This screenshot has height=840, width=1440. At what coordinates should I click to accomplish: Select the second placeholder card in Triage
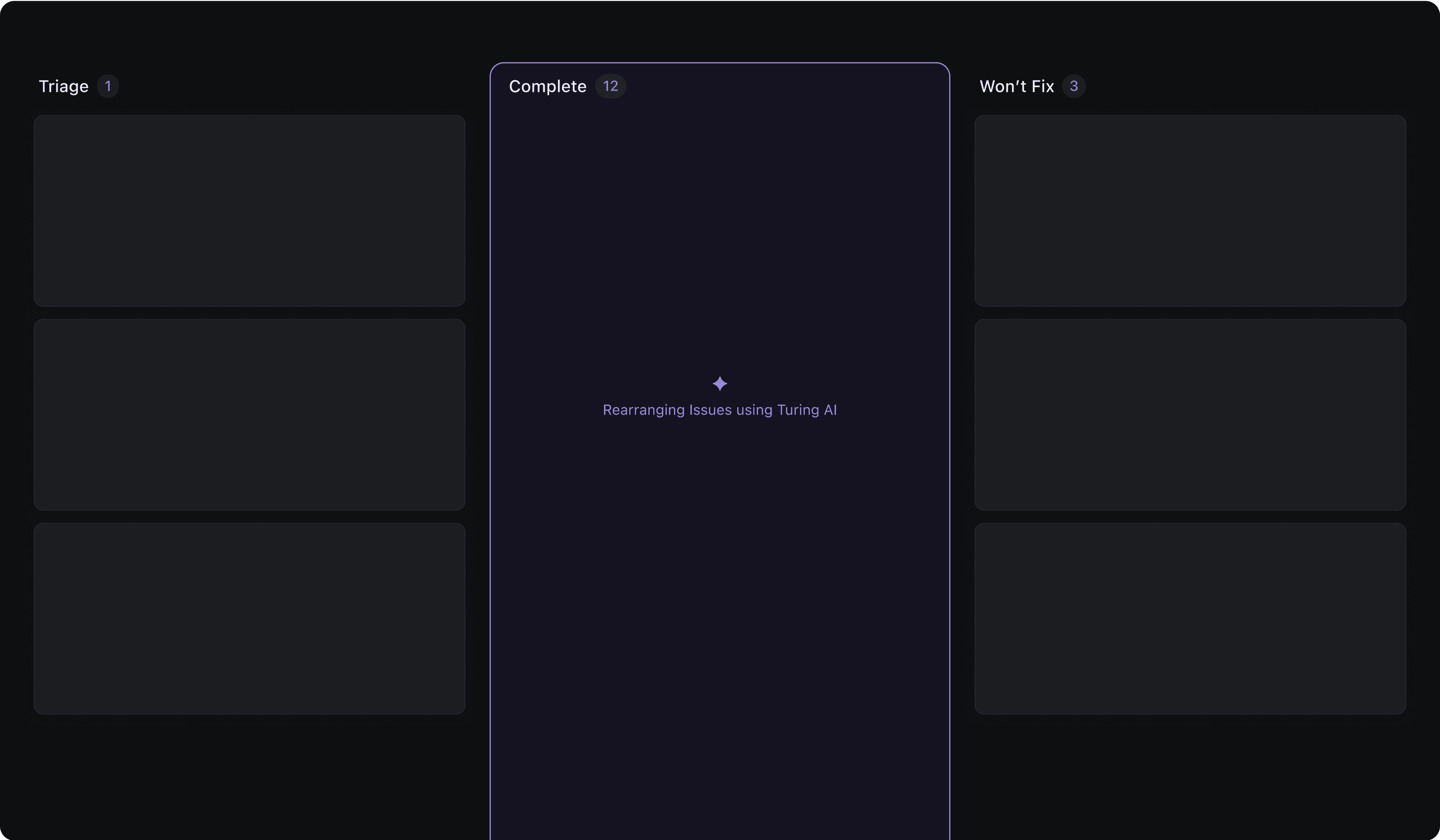point(249,414)
